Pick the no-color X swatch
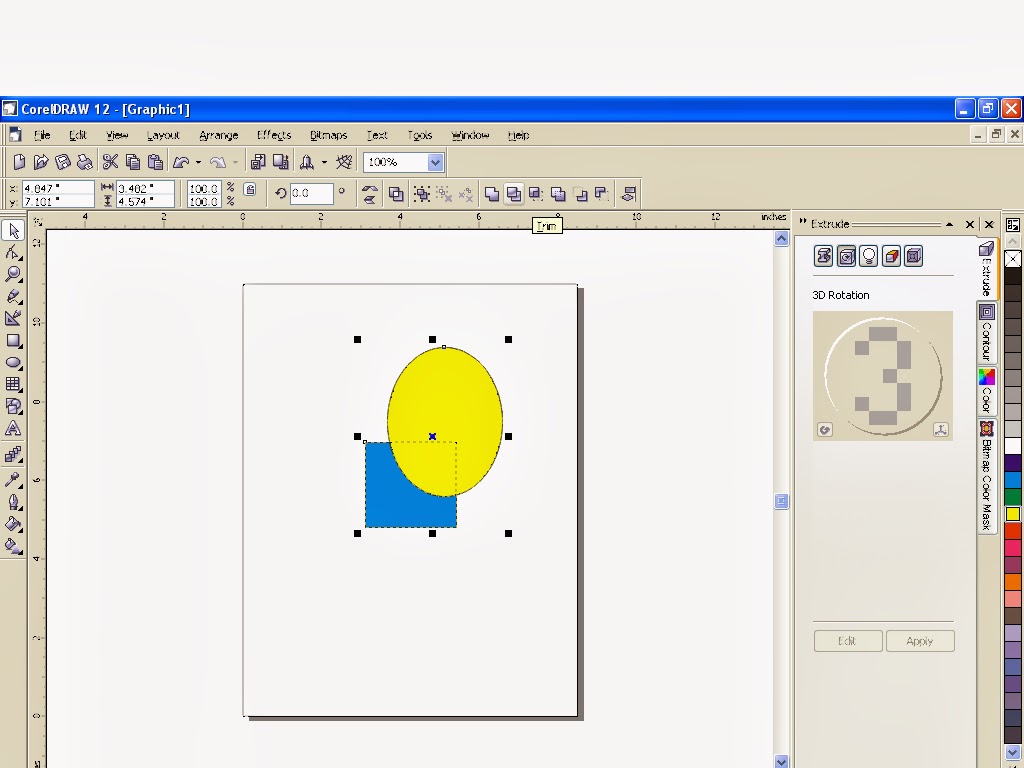Screen dimensions: 1024x768 [1013, 259]
